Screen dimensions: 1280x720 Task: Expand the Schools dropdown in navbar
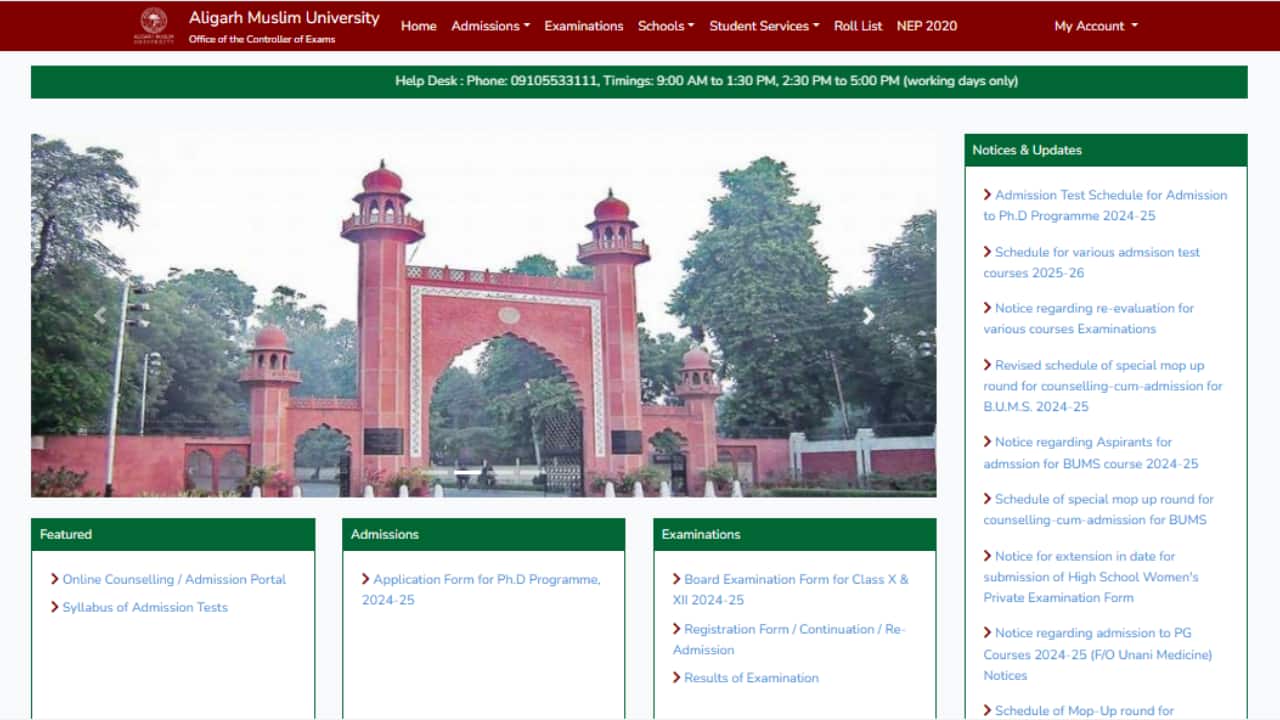pos(665,26)
